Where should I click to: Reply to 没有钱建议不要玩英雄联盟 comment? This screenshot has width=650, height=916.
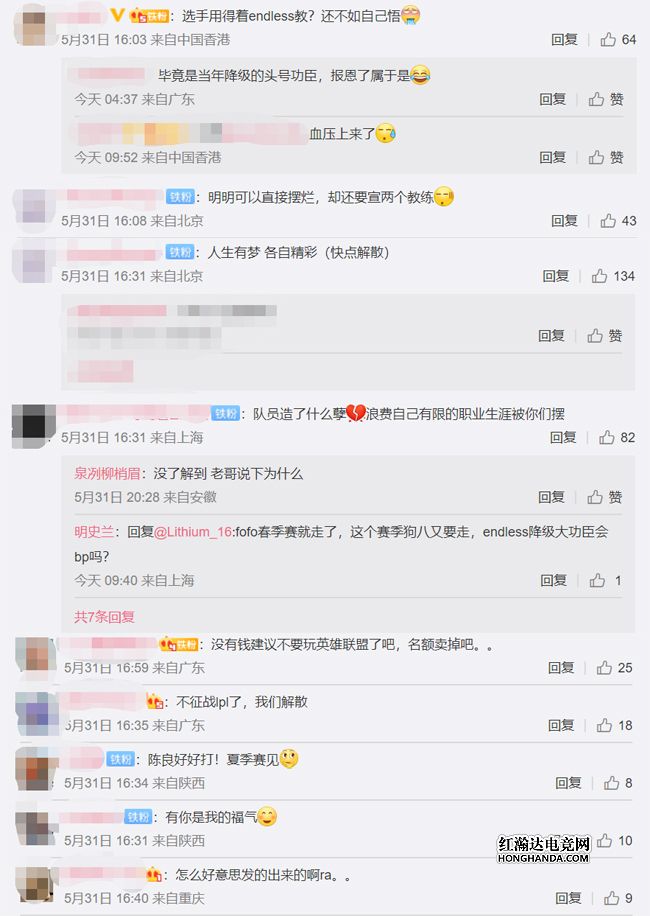coord(561,668)
